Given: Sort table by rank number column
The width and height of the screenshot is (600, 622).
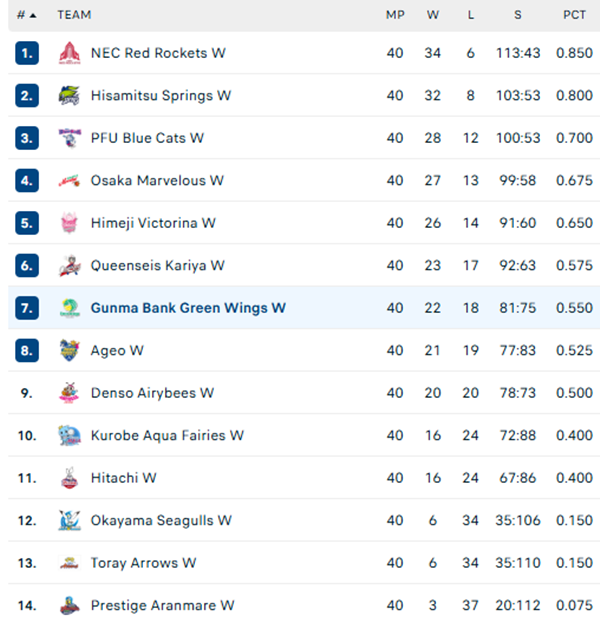Looking at the screenshot, I should [x=26, y=15].
